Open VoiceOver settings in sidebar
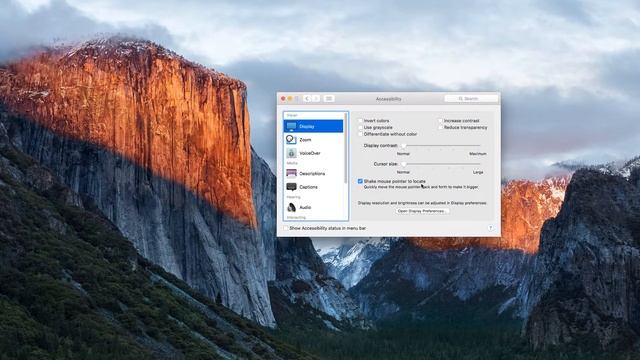This screenshot has height=360, width=640. pos(313,153)
